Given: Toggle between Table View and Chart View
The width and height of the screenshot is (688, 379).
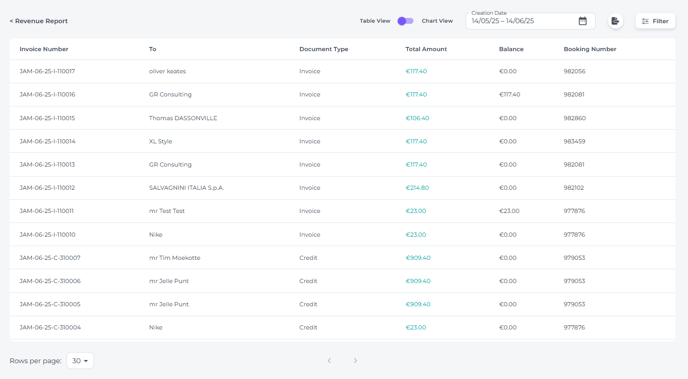Looking at the screenshot, I should (x=405, y=21).
